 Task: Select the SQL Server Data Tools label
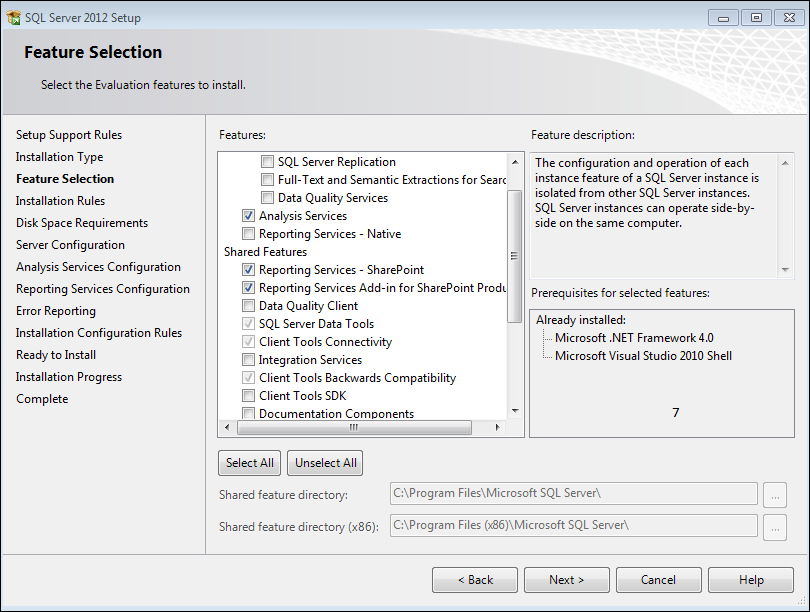[316, 324]
